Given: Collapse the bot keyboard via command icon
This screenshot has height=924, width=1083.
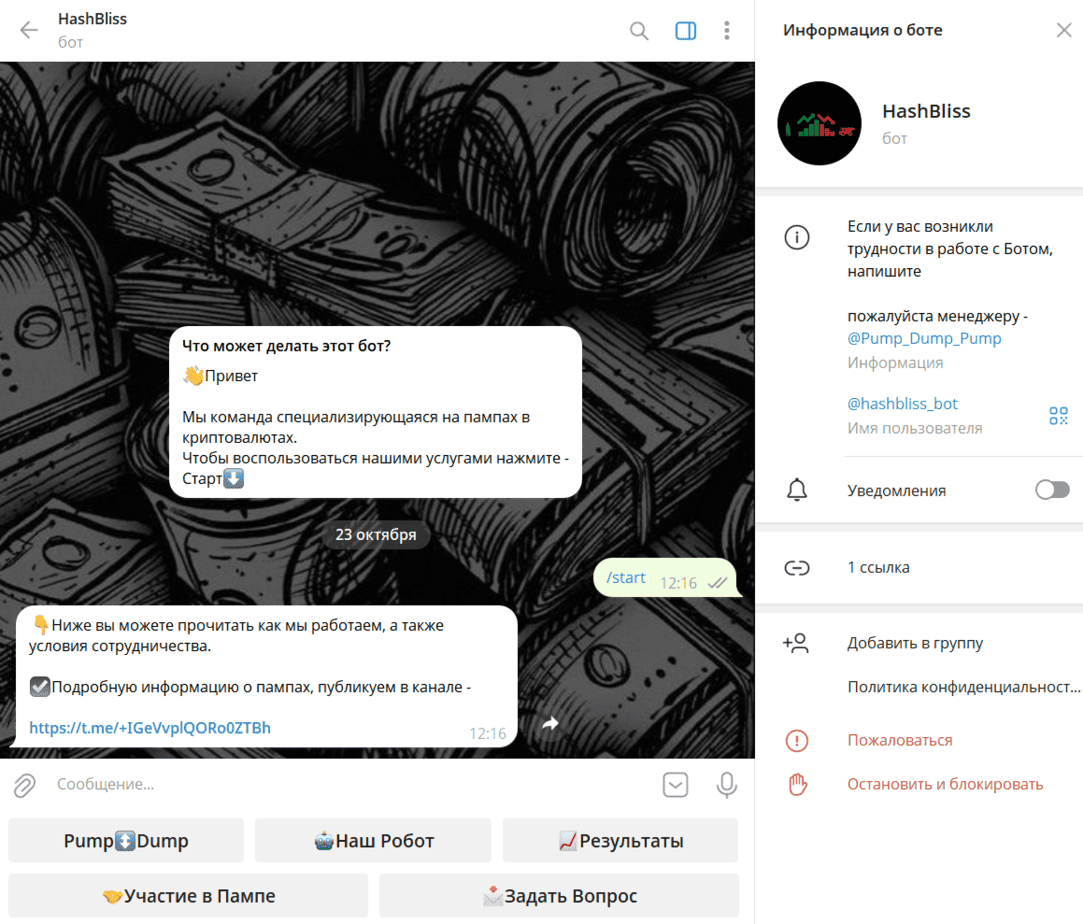Looking at the screenshot, I should tap(675, 785).
